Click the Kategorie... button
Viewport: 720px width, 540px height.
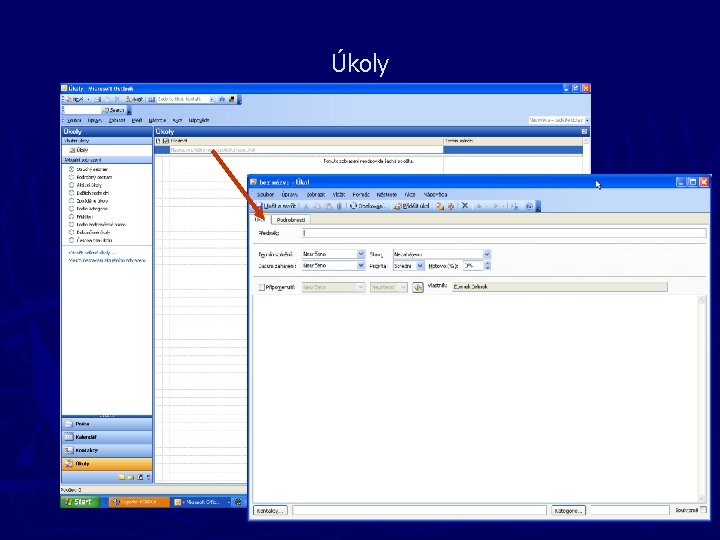[x=568, y=511]
